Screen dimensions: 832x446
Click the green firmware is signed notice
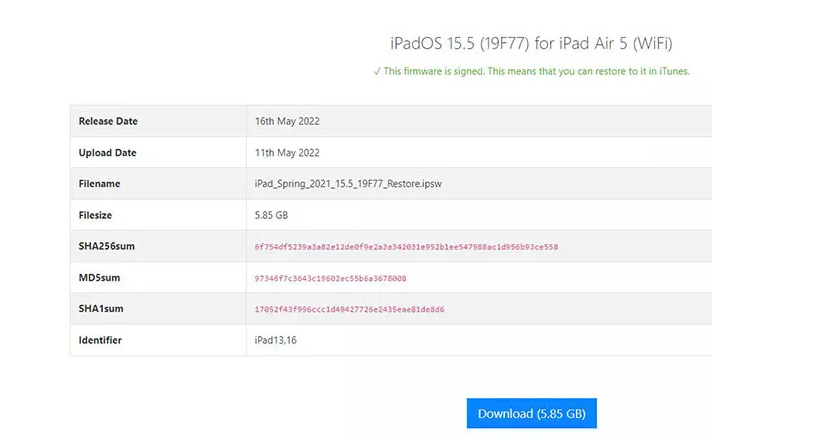pyautogui.click(x=531, y=71)
